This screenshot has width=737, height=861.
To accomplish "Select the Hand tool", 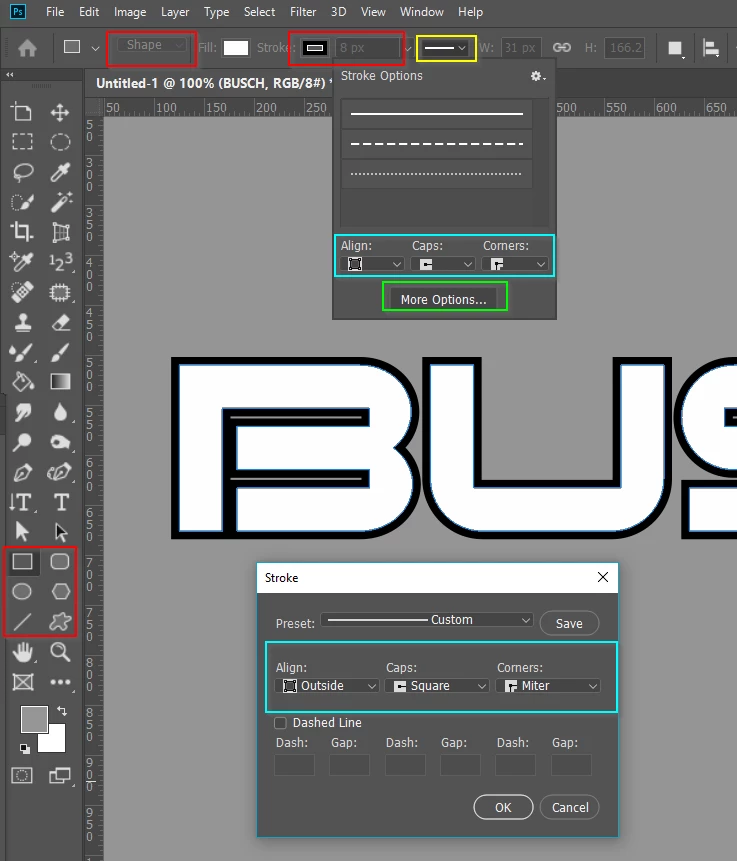I will point(22,652).
